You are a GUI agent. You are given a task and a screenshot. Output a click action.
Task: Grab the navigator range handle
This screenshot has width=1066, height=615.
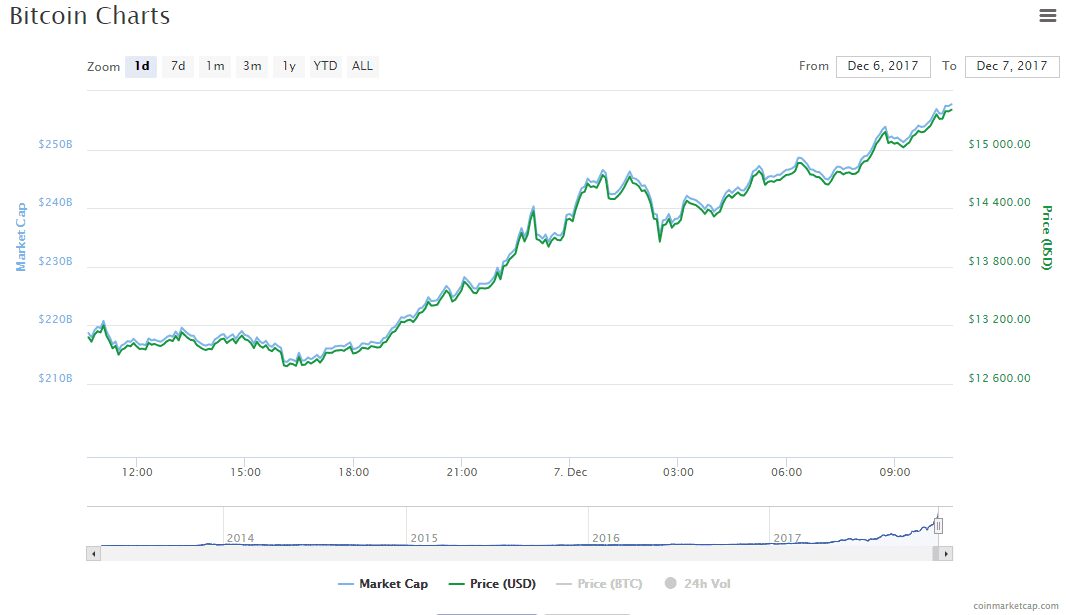tap(938, 525)
